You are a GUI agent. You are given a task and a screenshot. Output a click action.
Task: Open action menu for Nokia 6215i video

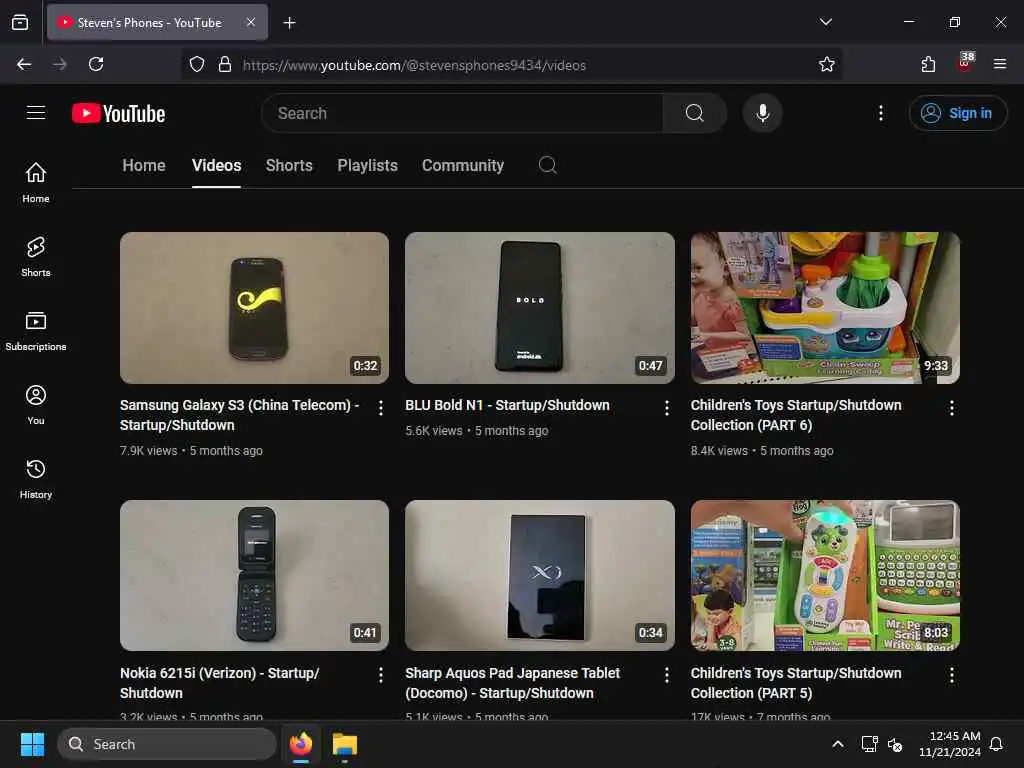point(381,675)
